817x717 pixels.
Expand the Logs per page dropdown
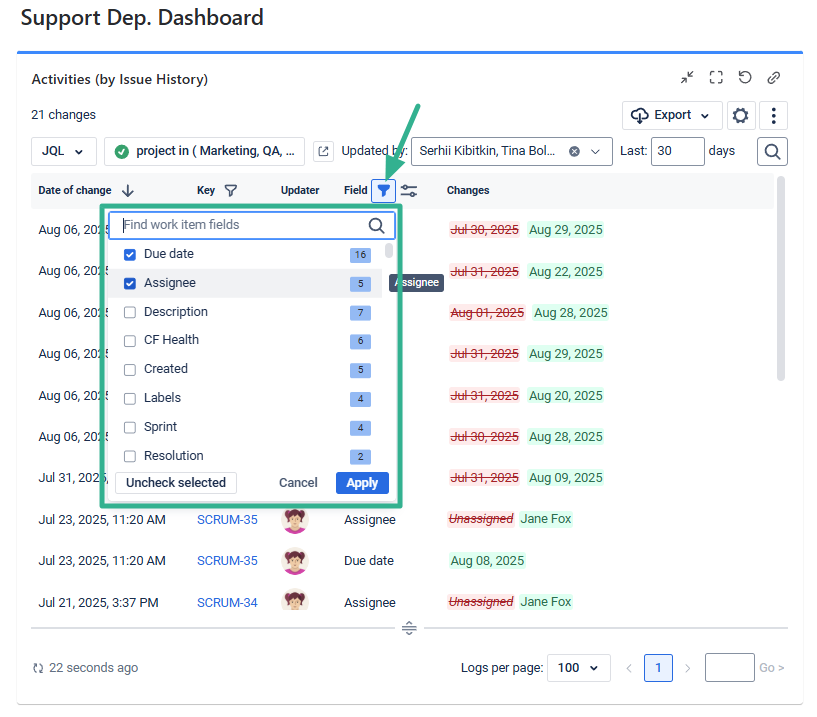point(579,668)
